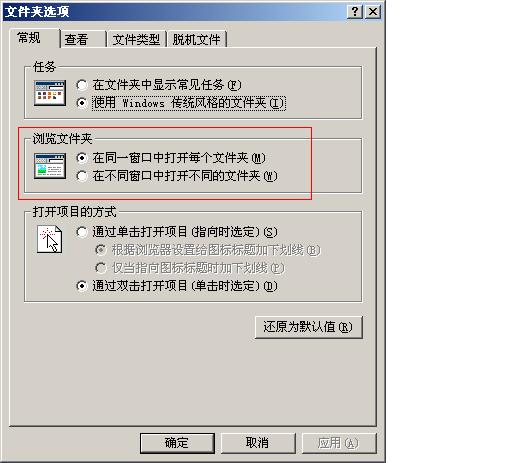
Task: Click the 取消 button
Action: pyautogui.click(x=258, y=443)
